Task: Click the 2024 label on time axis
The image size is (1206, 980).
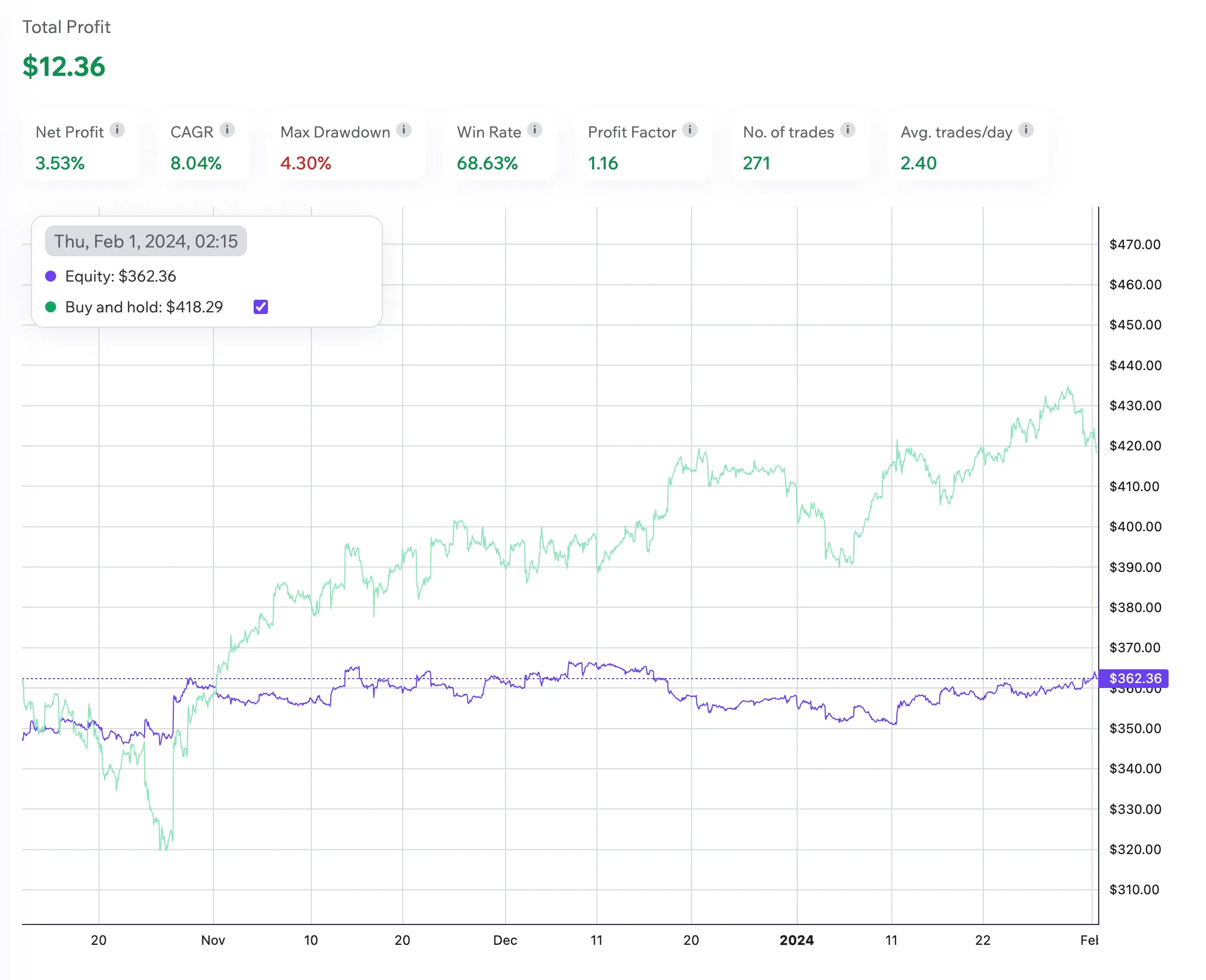Action: [797, 940]
